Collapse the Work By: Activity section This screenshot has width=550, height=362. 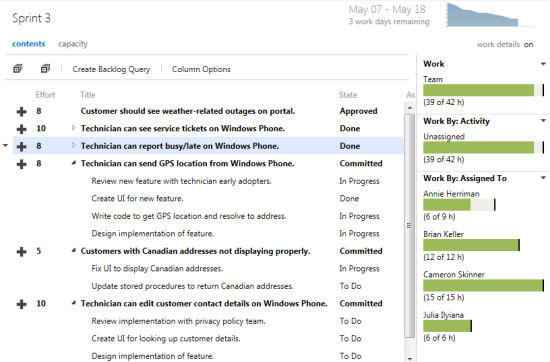click(543, 121)
